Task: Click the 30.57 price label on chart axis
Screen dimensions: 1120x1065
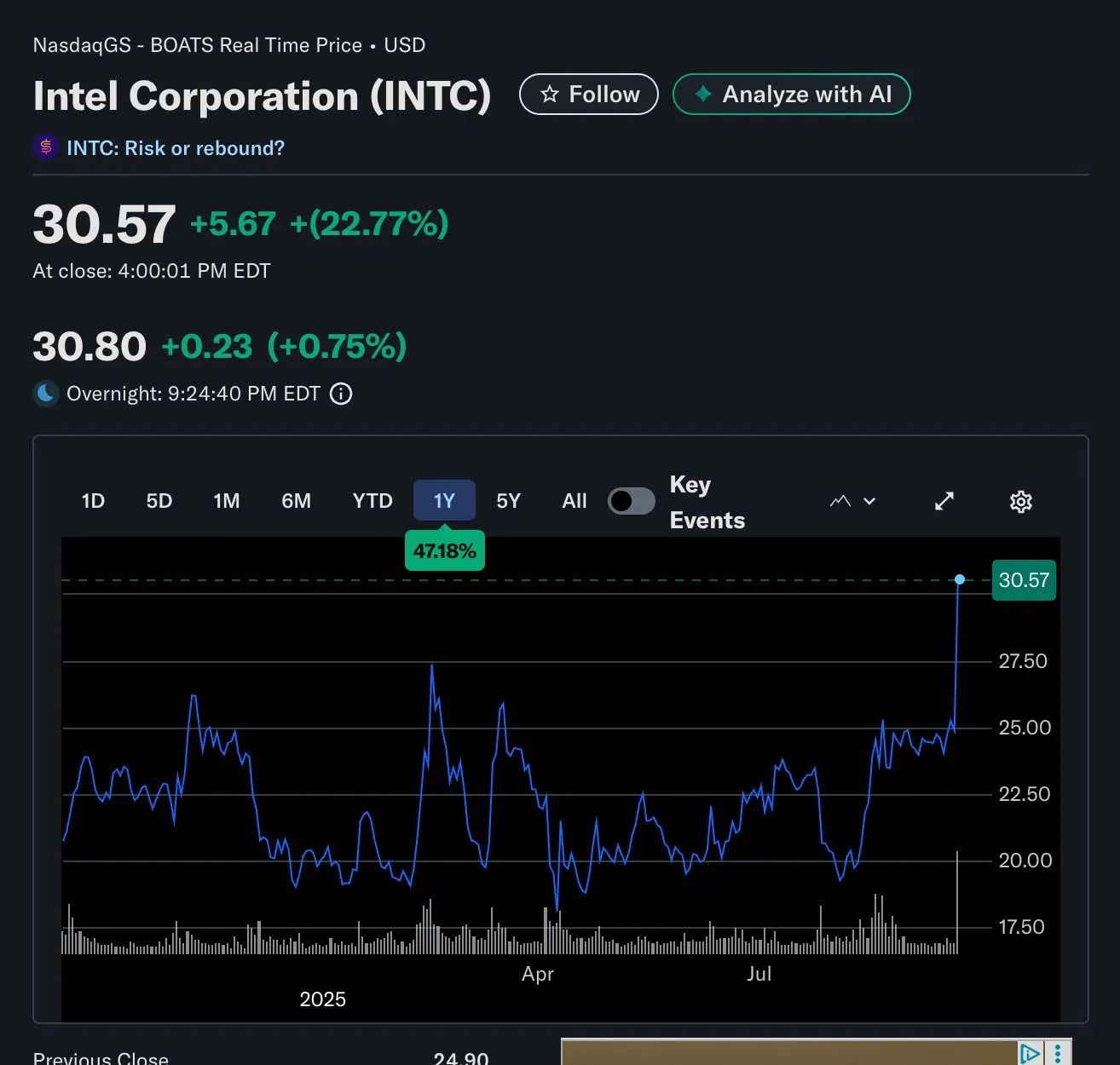Action: (1024, 580)
